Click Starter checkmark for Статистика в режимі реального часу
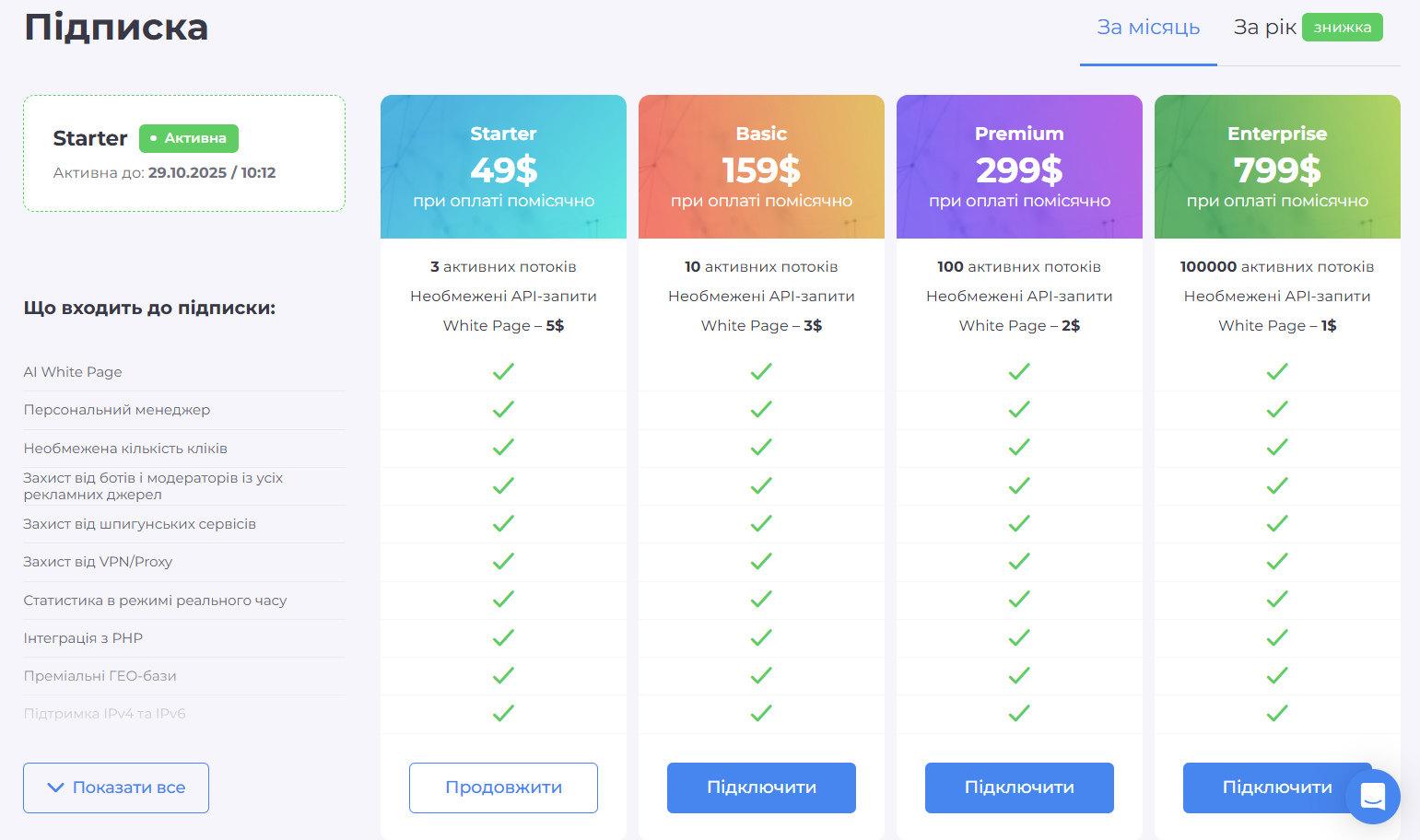Image resolution: width=1420 pixels, height=840 pixels. (x=503, y=599)
